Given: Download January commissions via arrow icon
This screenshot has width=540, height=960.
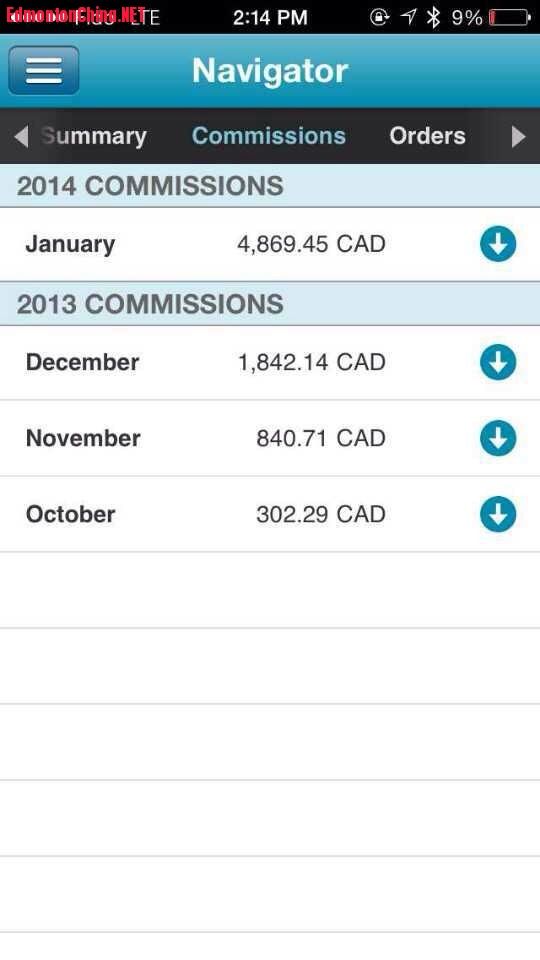Looking at the screenshot, I should (498, 244).
